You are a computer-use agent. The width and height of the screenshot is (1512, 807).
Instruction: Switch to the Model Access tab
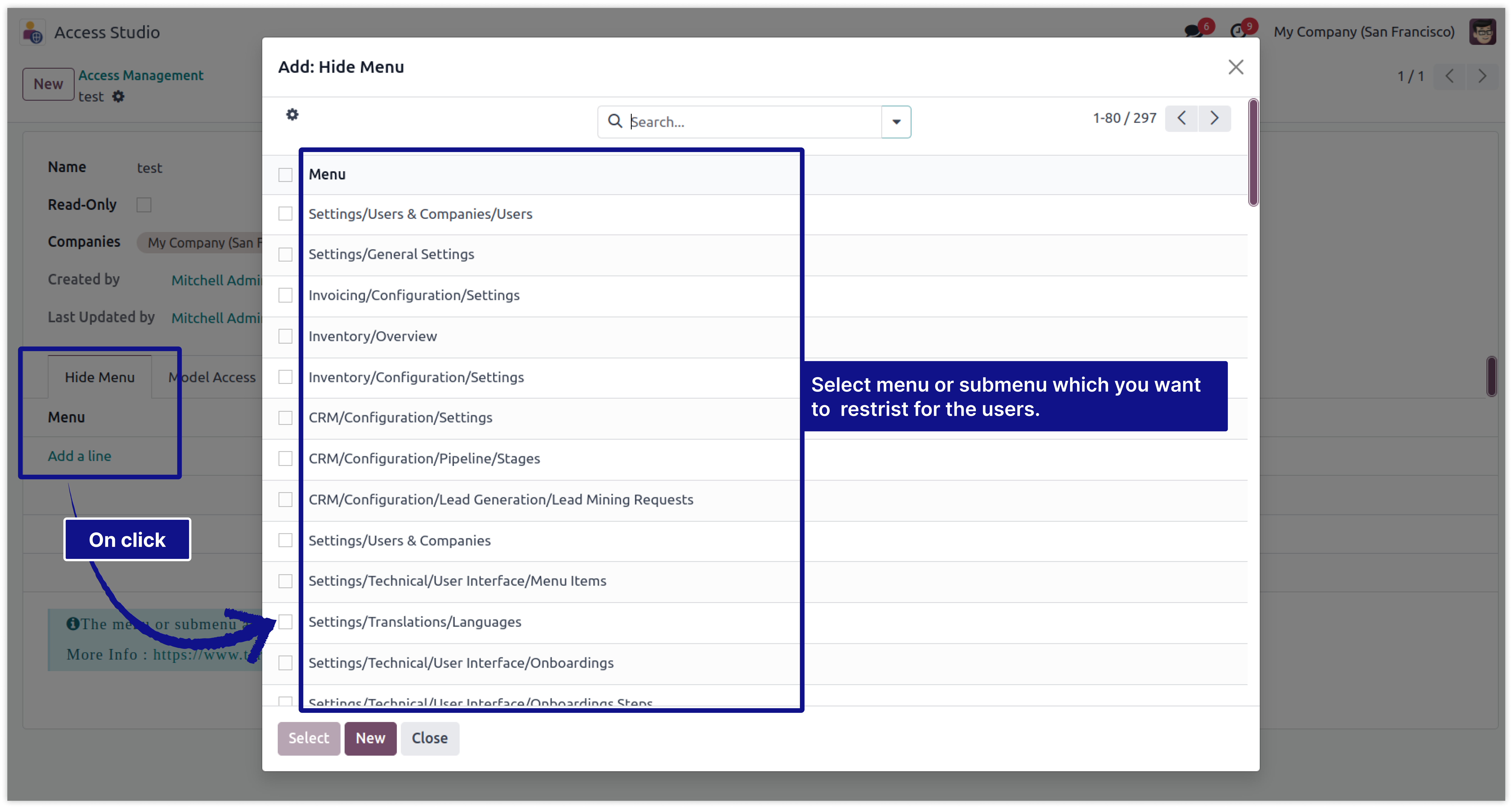[212, 377]
